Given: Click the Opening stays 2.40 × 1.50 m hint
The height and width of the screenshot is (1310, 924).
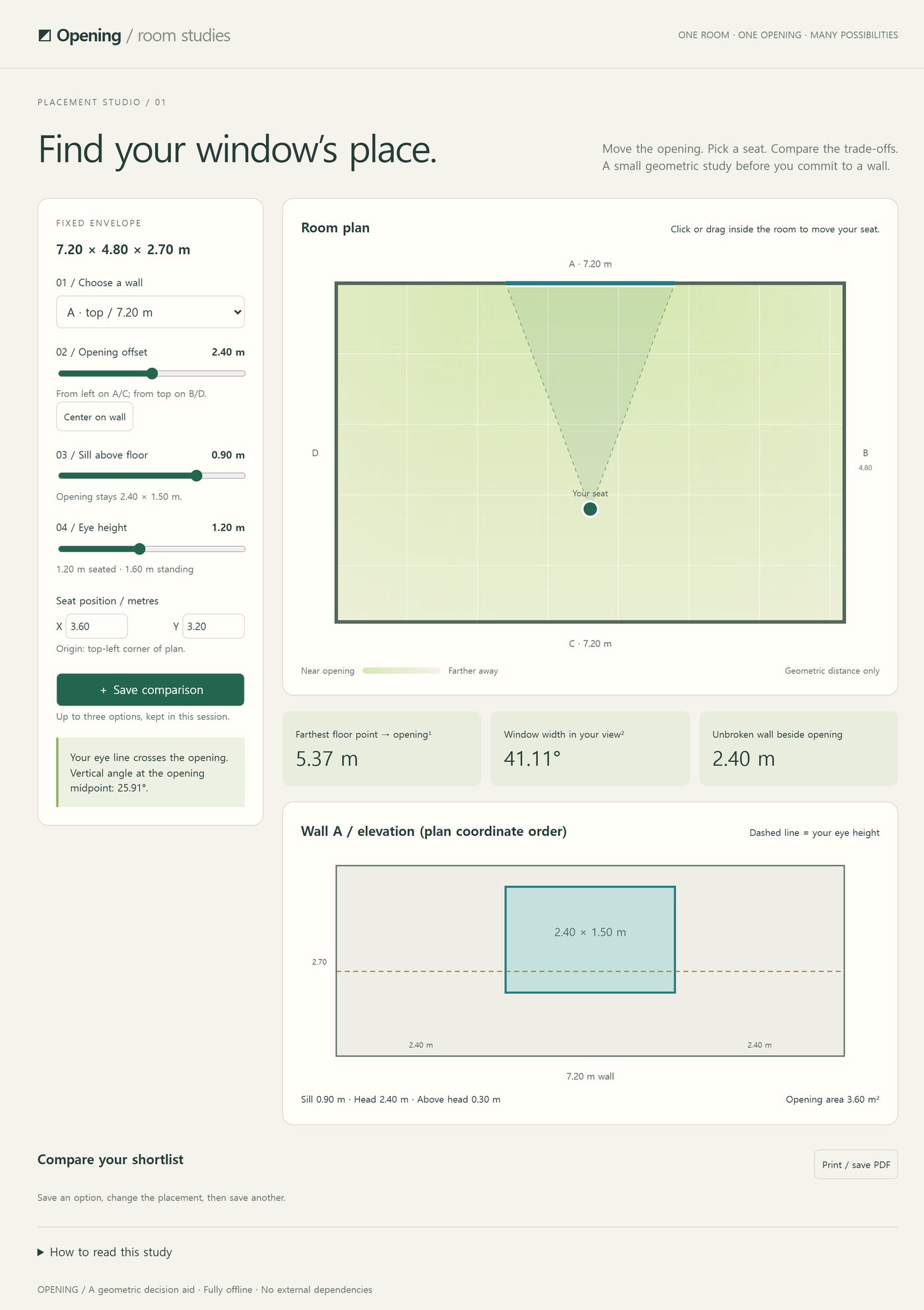Looking at the screenshot, I should tap(119, 497).
